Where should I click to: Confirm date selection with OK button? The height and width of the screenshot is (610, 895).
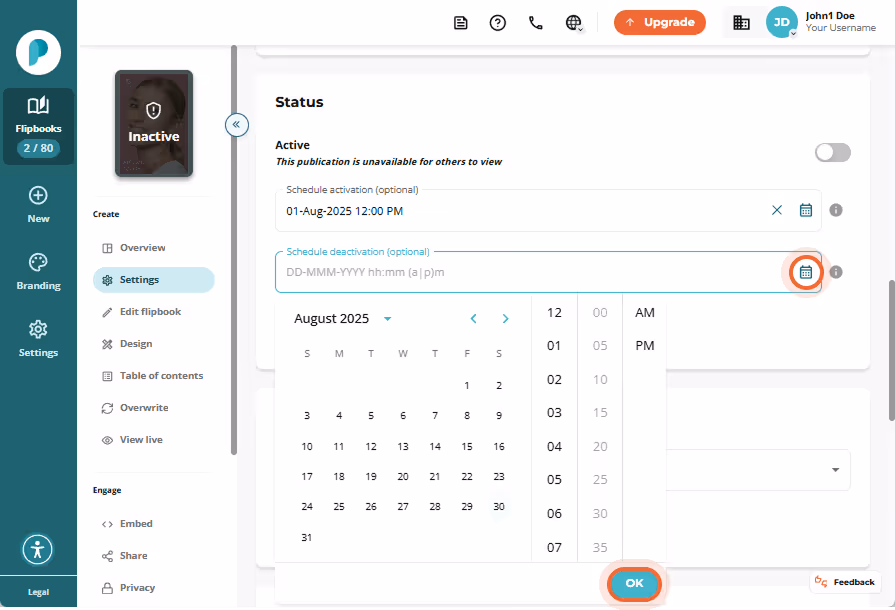(634, 583)
